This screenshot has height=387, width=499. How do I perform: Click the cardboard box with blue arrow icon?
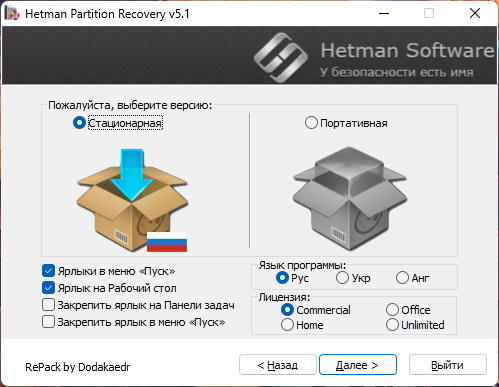click(132, 200)
